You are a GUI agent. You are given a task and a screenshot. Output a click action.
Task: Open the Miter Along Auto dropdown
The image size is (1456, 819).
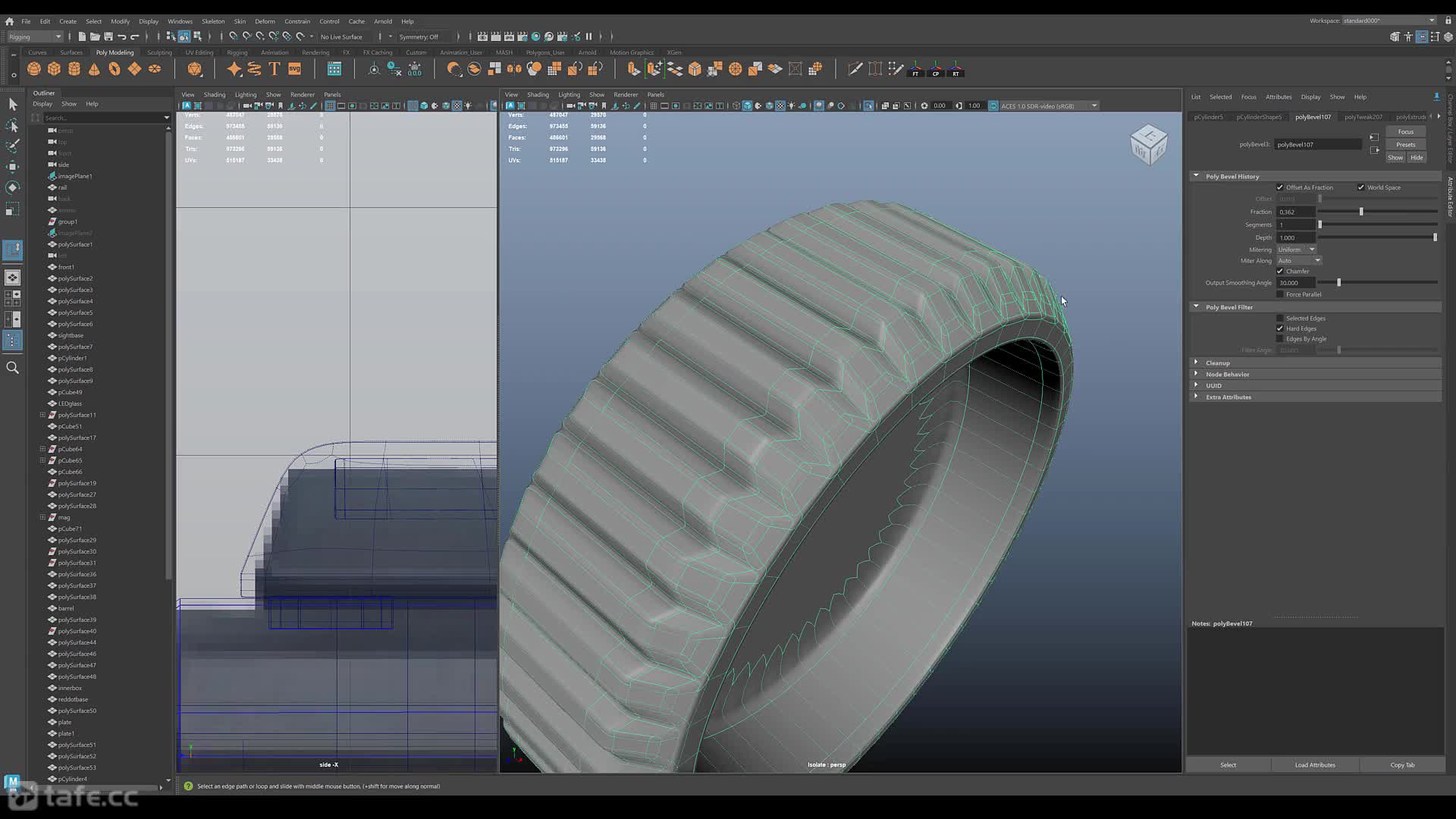click(1300, 260)
